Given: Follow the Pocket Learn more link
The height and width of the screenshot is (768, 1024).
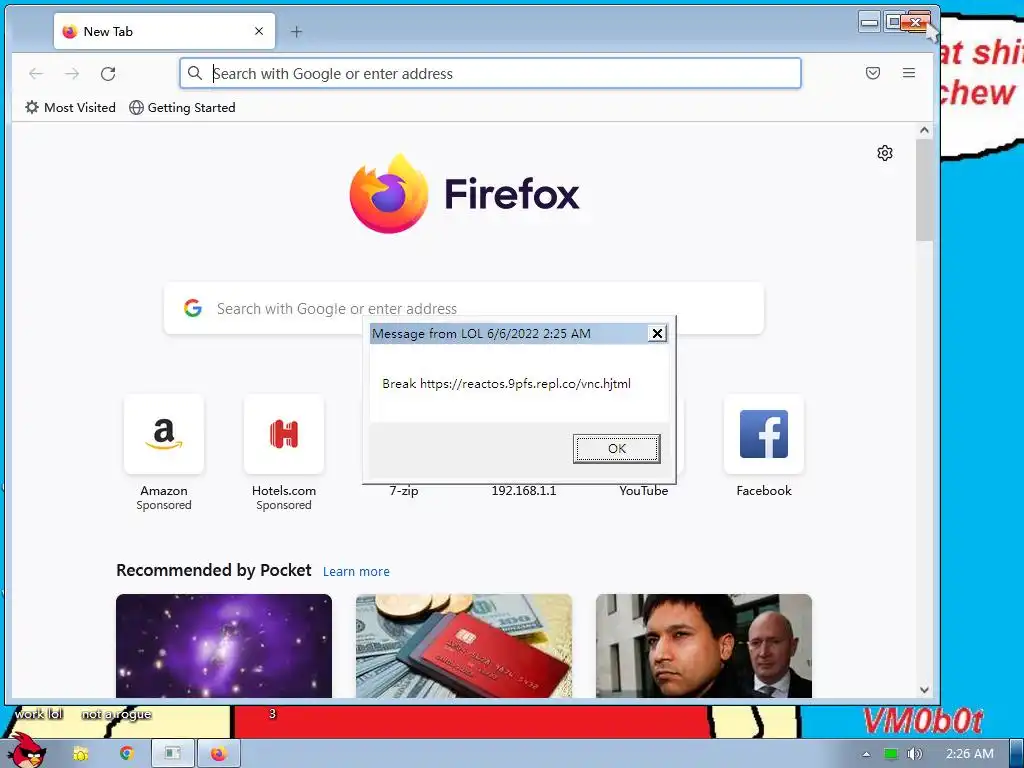Looking at the screenshot, I should [356, 571].
